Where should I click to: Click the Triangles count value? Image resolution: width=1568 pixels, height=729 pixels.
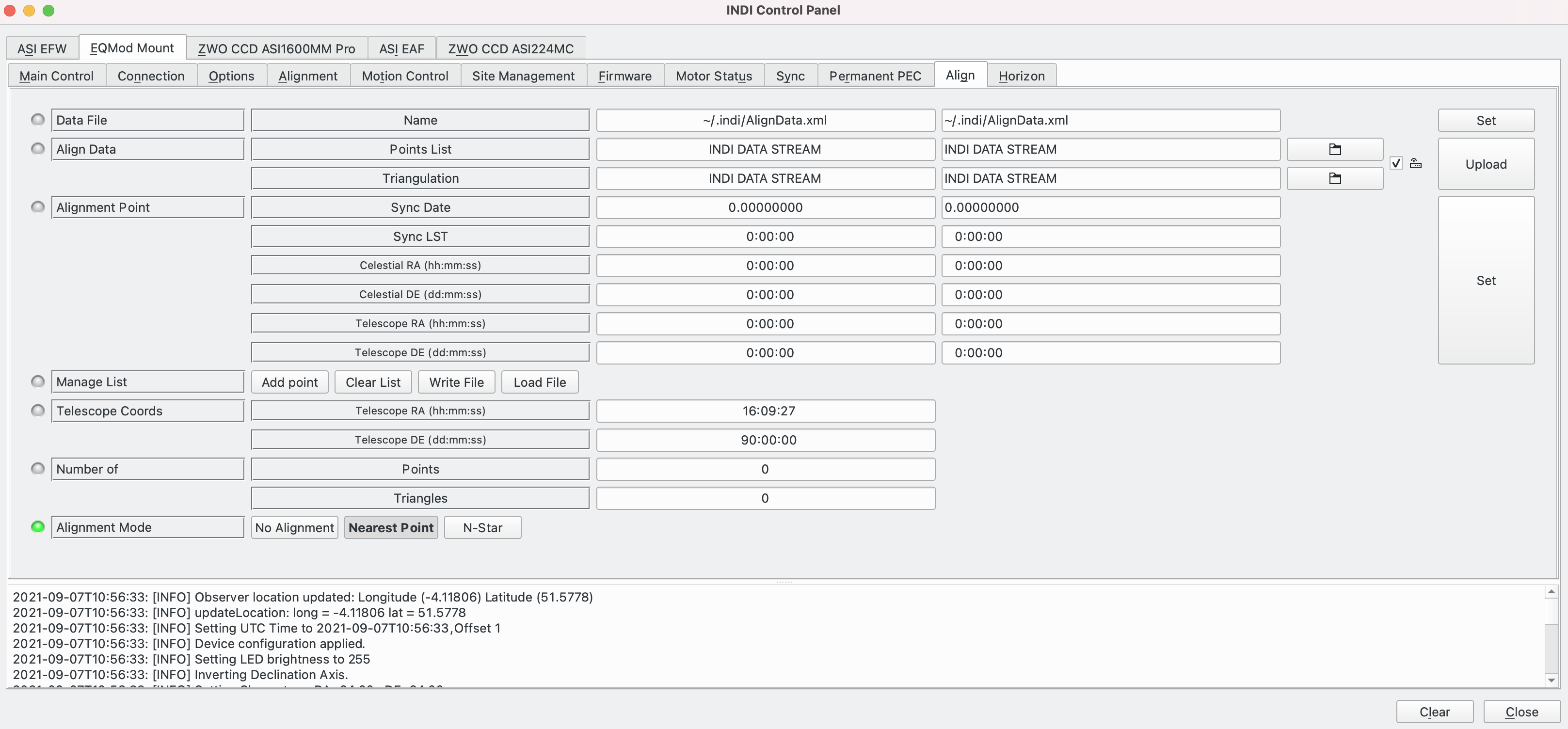point(766,498)
